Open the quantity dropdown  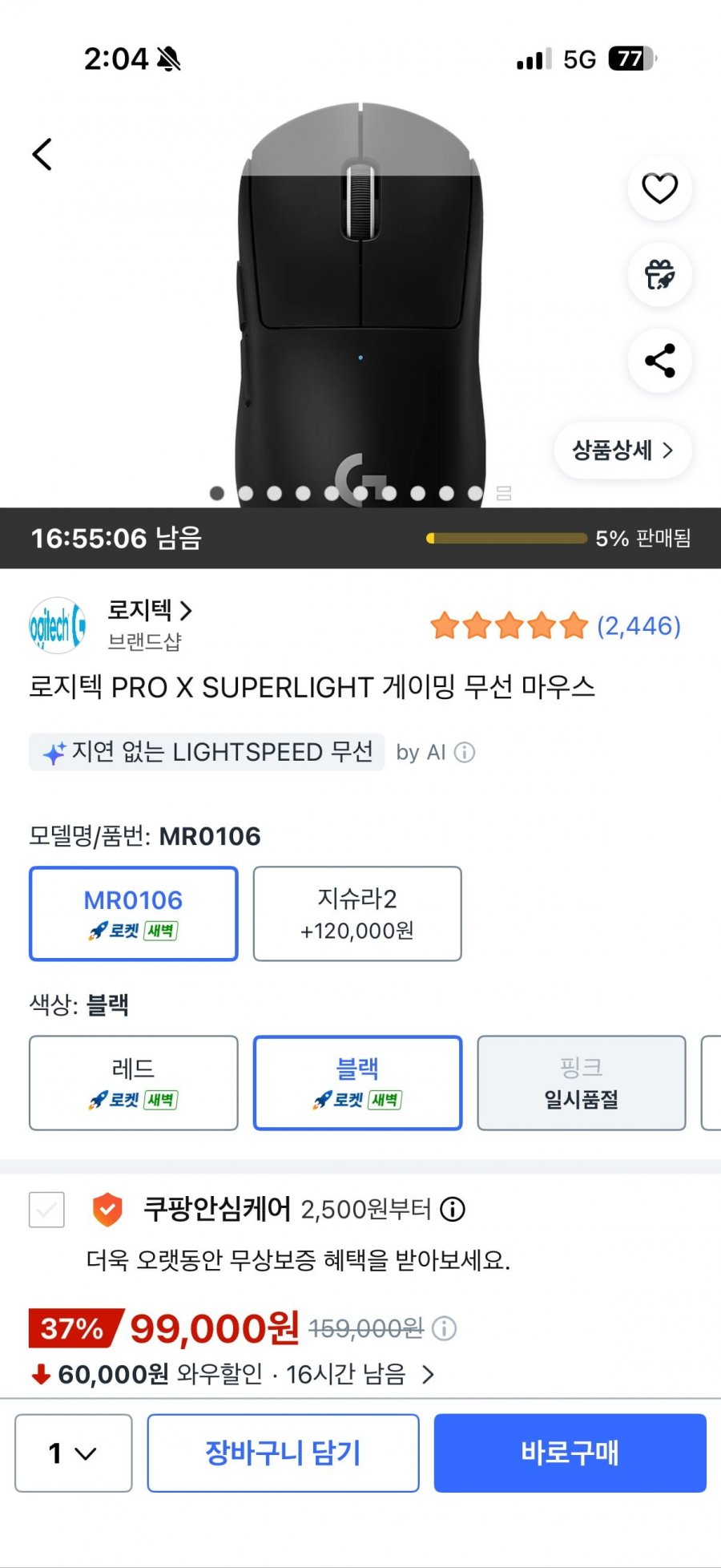[x=74, y=1453]
